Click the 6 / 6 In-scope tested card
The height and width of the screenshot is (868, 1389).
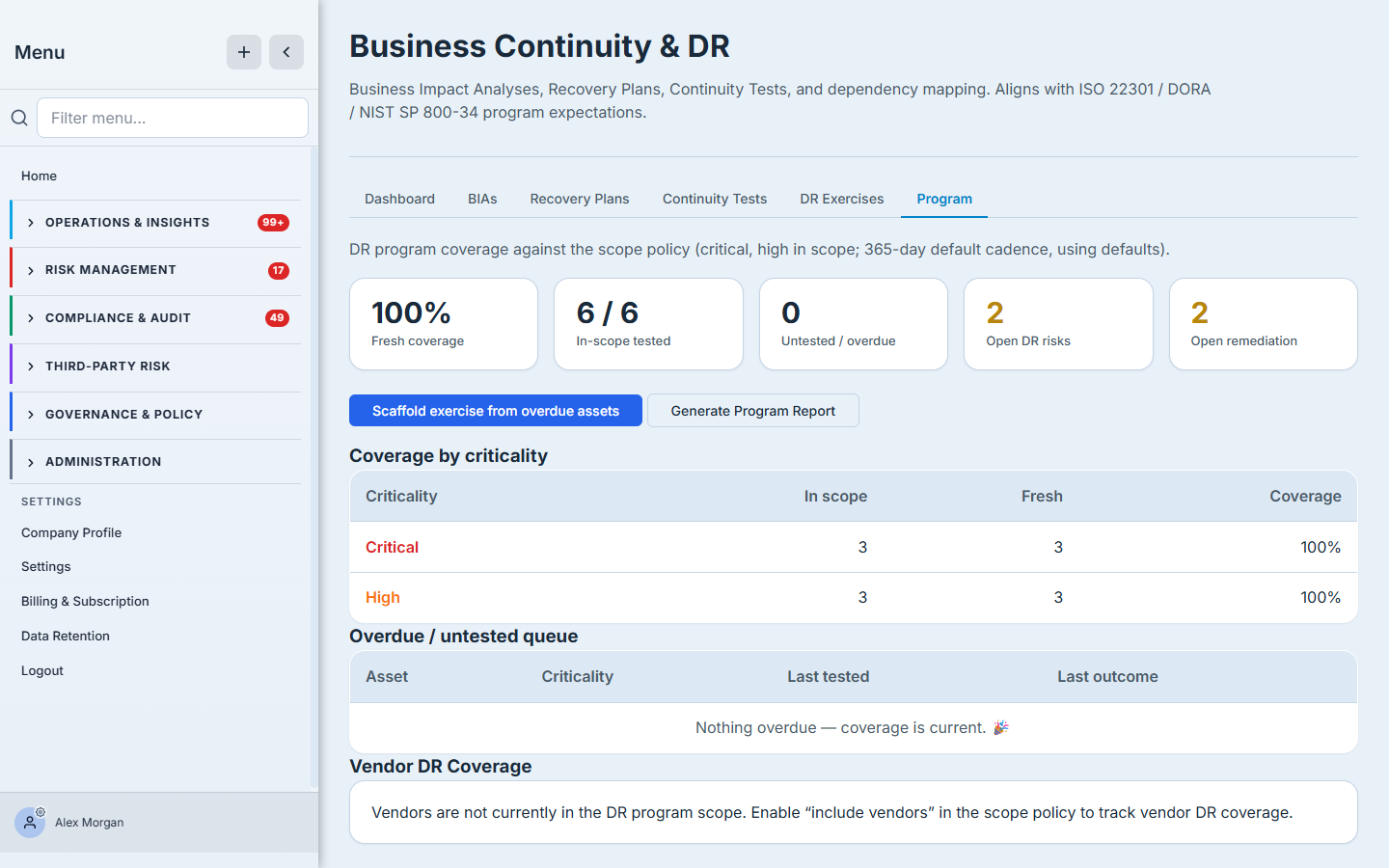pyautogui.click(x=648, y=324)
